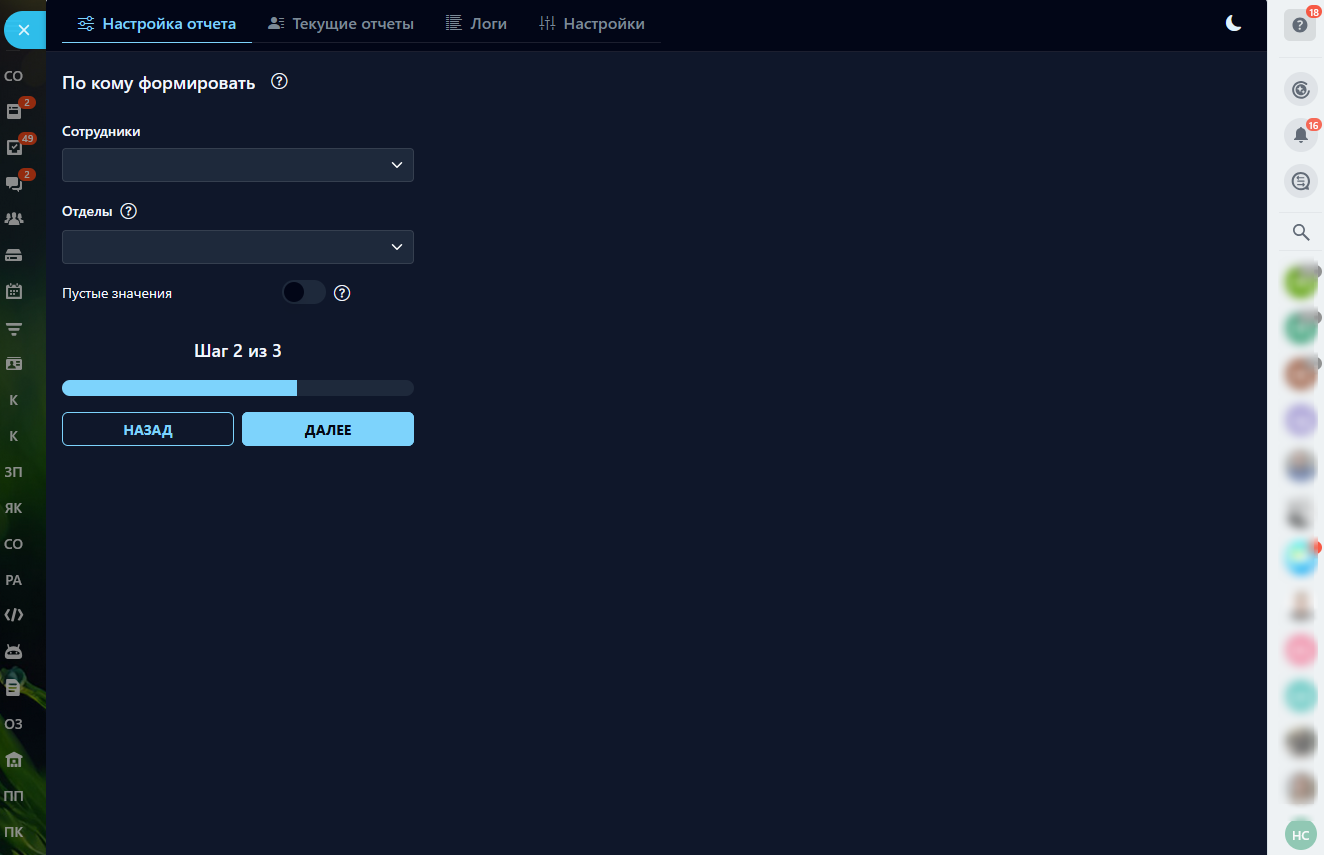
Task: Close the panel with the X button
Action: [24, 30]
